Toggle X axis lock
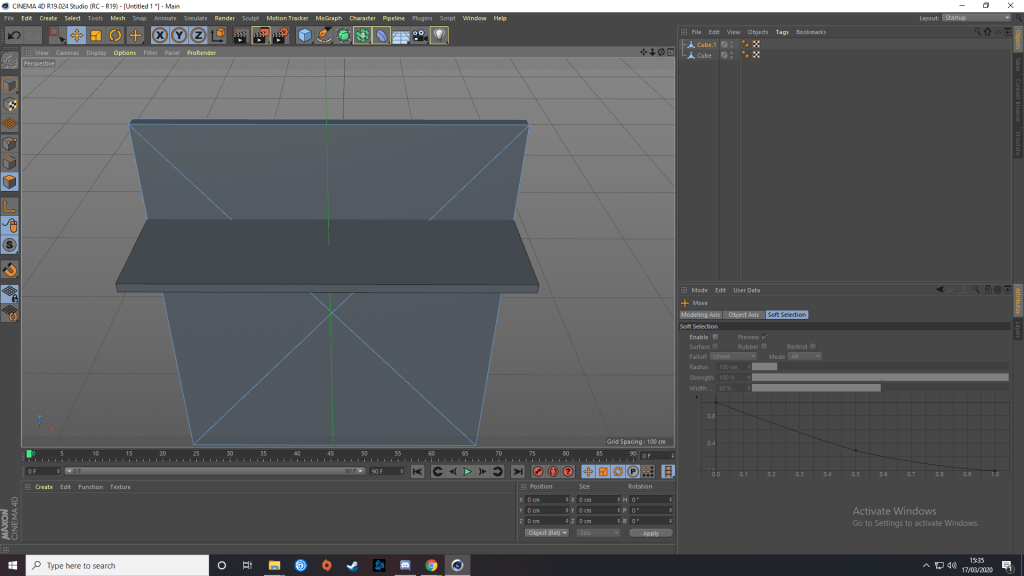Screen dimensions: 1024x576 159,36
